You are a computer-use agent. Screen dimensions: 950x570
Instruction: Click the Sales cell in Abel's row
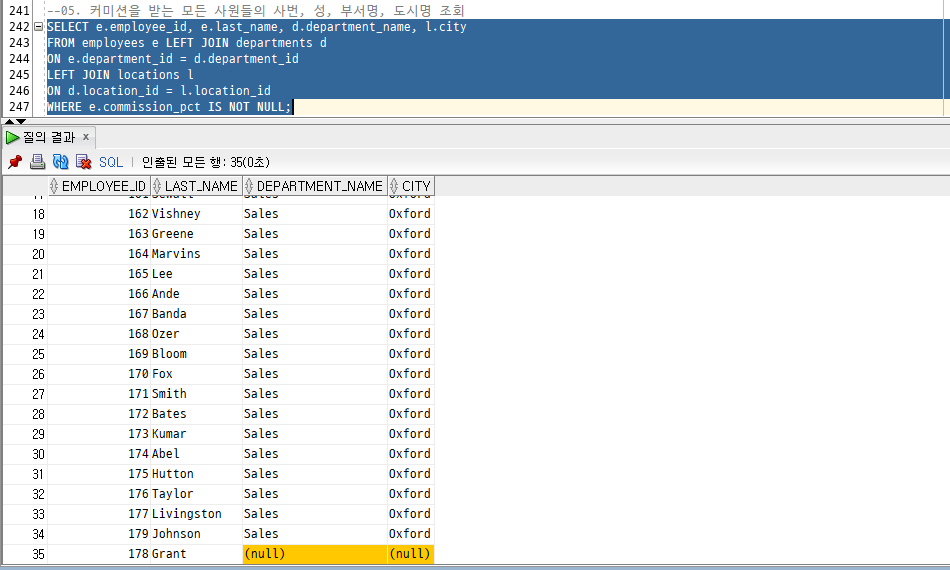click(315, 454)
